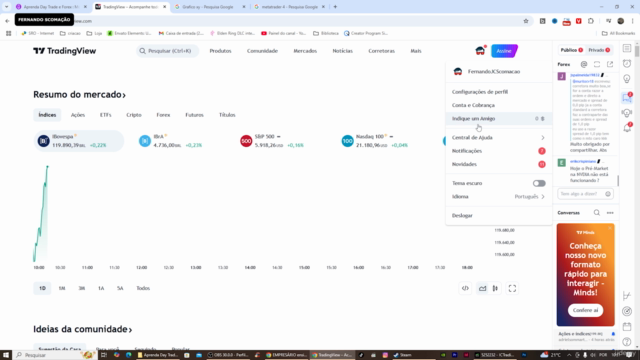Select the Índices market tab
Screen dimensions: 640x360
point(47,115)
